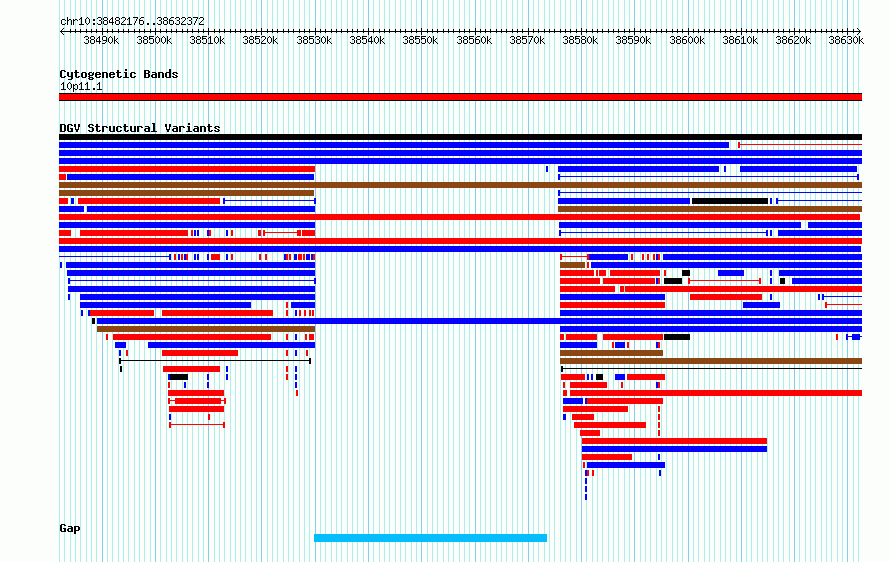Click the 38590k ruler tick label
The height and width of the screenshot is (562, 890).
pyautogui.click(x=633, y=40)
